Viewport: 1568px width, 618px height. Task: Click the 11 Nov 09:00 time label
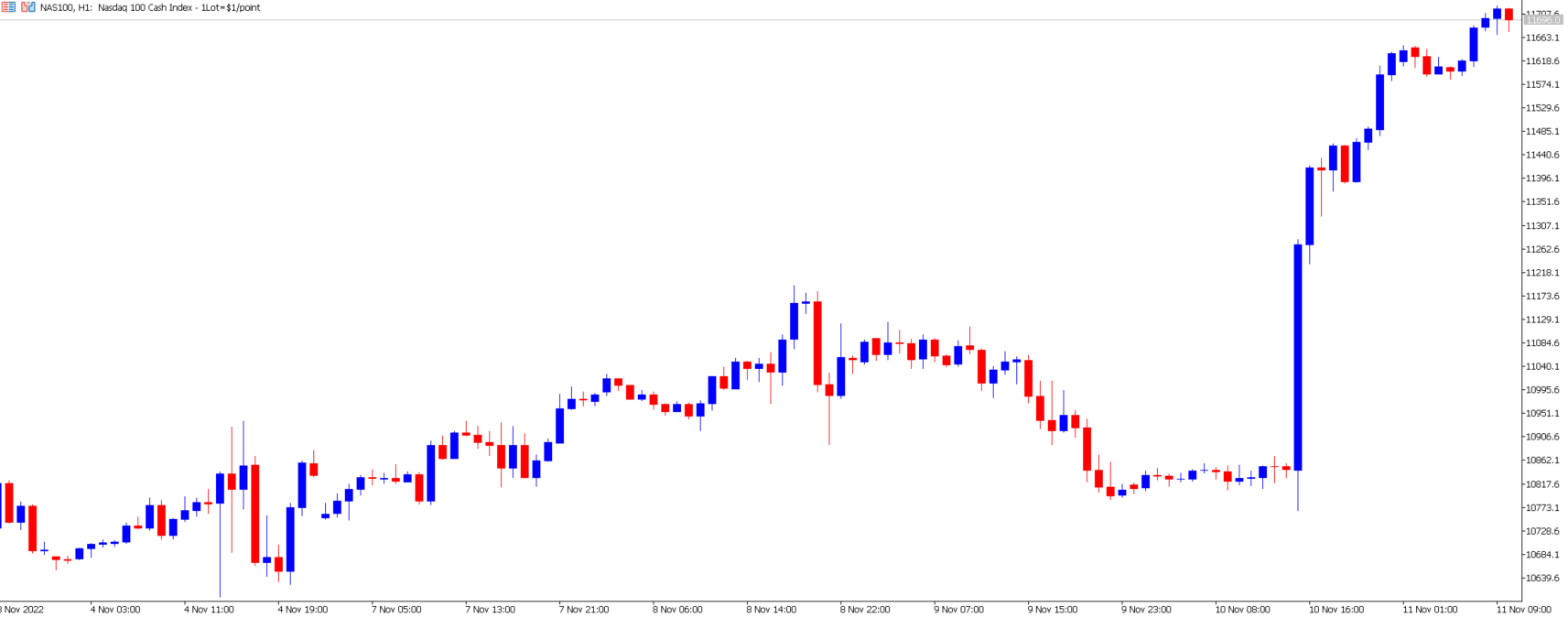point(1523,610)
